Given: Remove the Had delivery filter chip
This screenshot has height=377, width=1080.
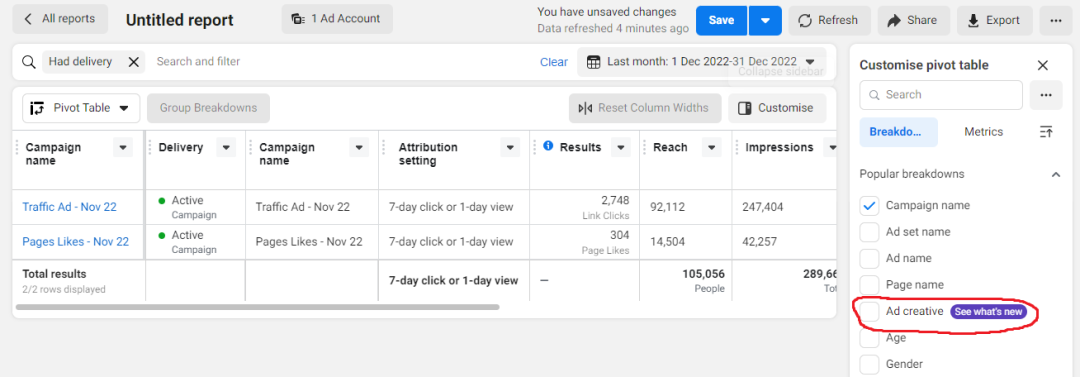Looking at the screenshot, I should (x=134, y=61).
